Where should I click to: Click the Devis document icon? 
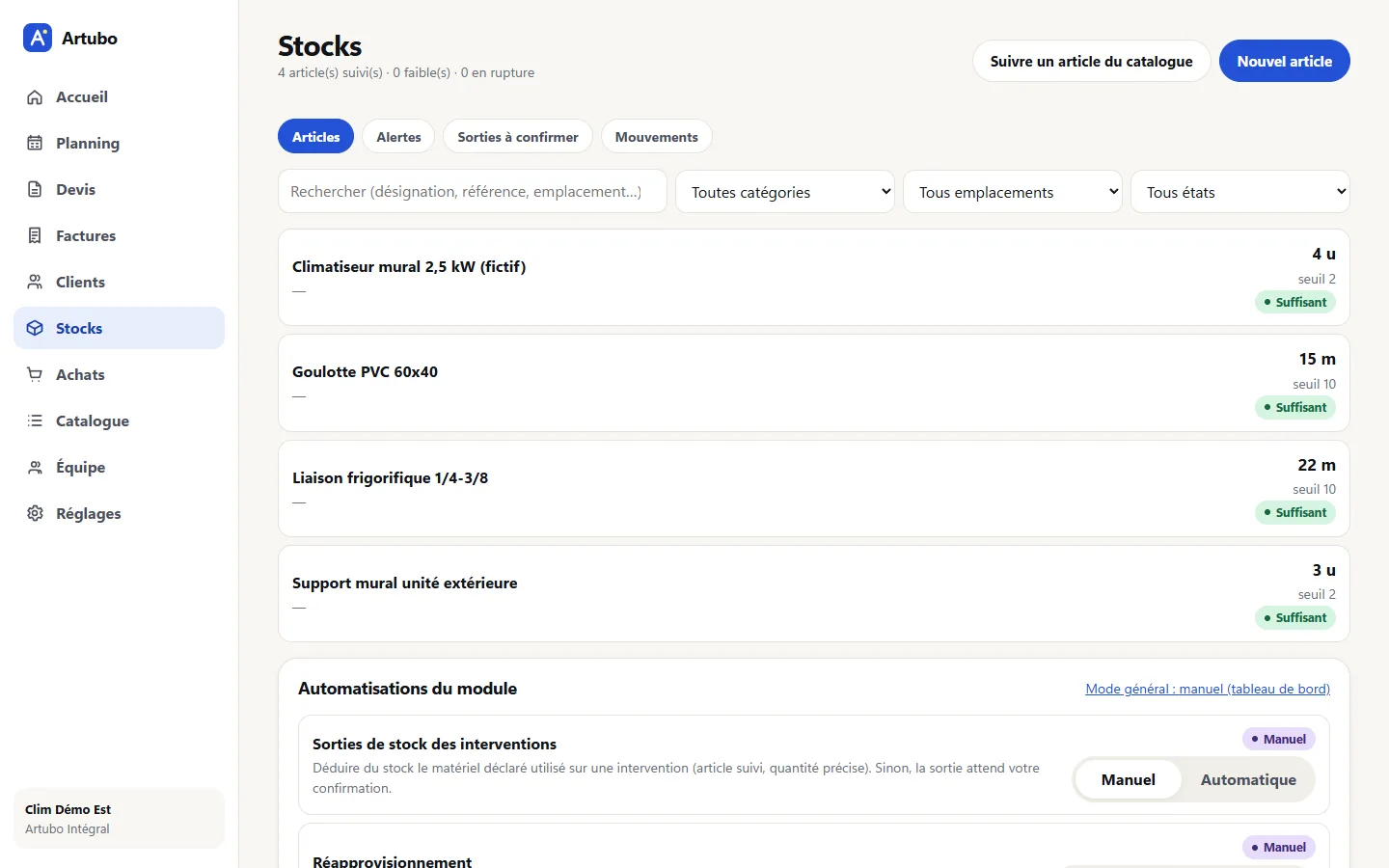click(x=35, y=189)
